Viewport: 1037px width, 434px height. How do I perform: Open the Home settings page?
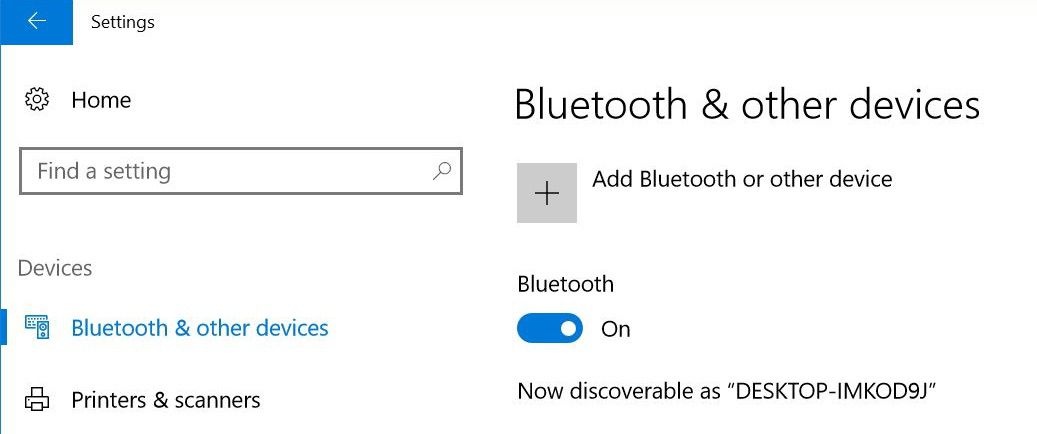(x=101, y=100)
